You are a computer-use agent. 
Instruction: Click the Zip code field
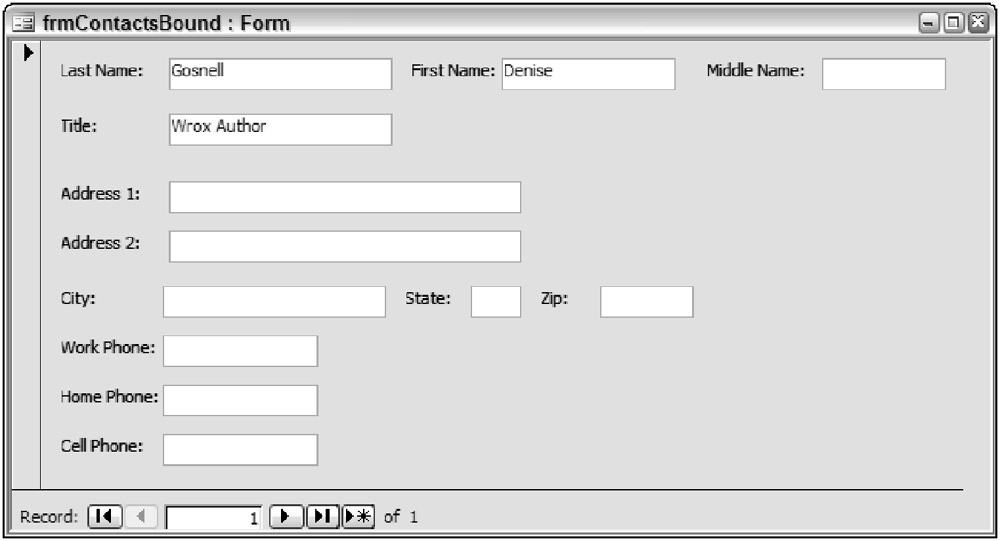[646, 301]
